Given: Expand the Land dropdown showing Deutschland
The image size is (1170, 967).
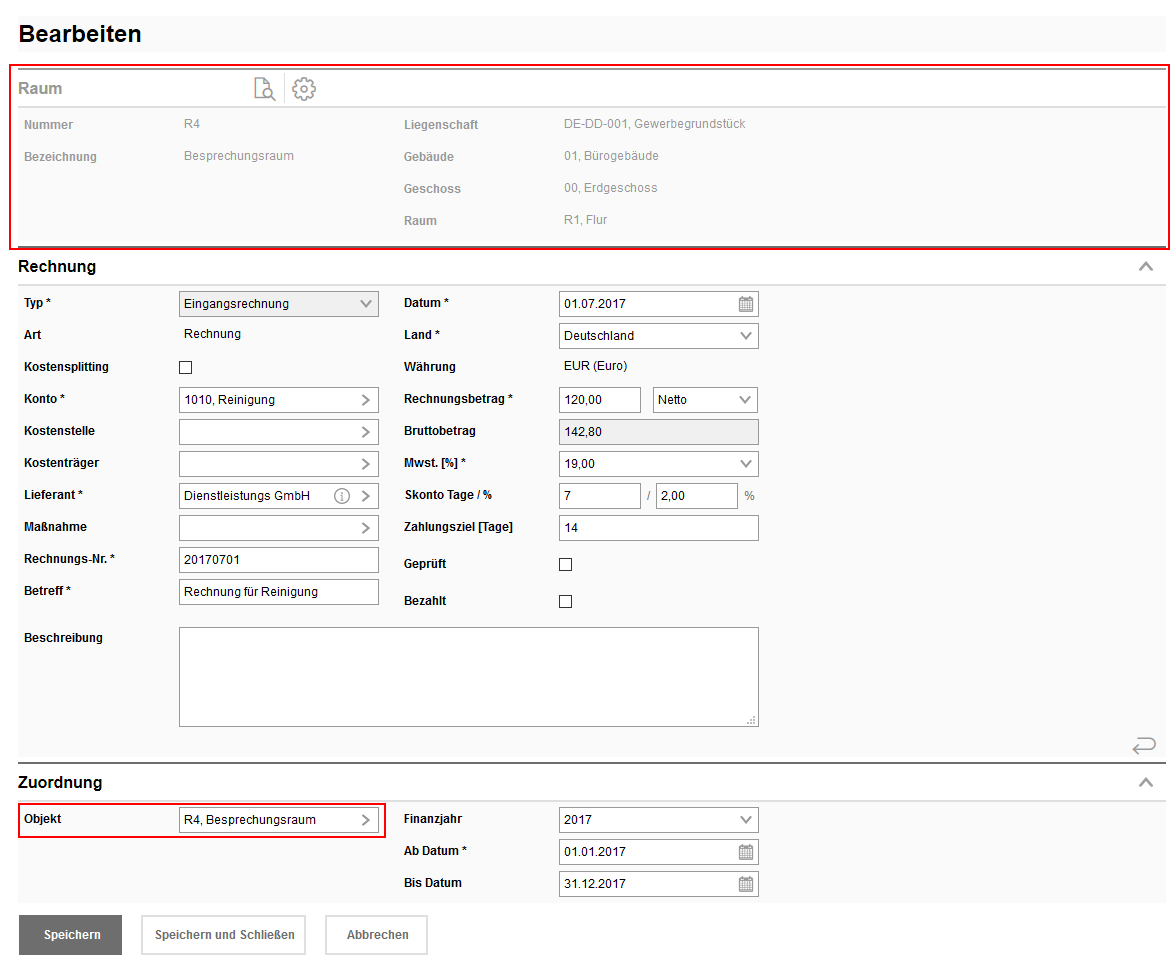Looking at the screenshot, I should click(x=658, y=336).
